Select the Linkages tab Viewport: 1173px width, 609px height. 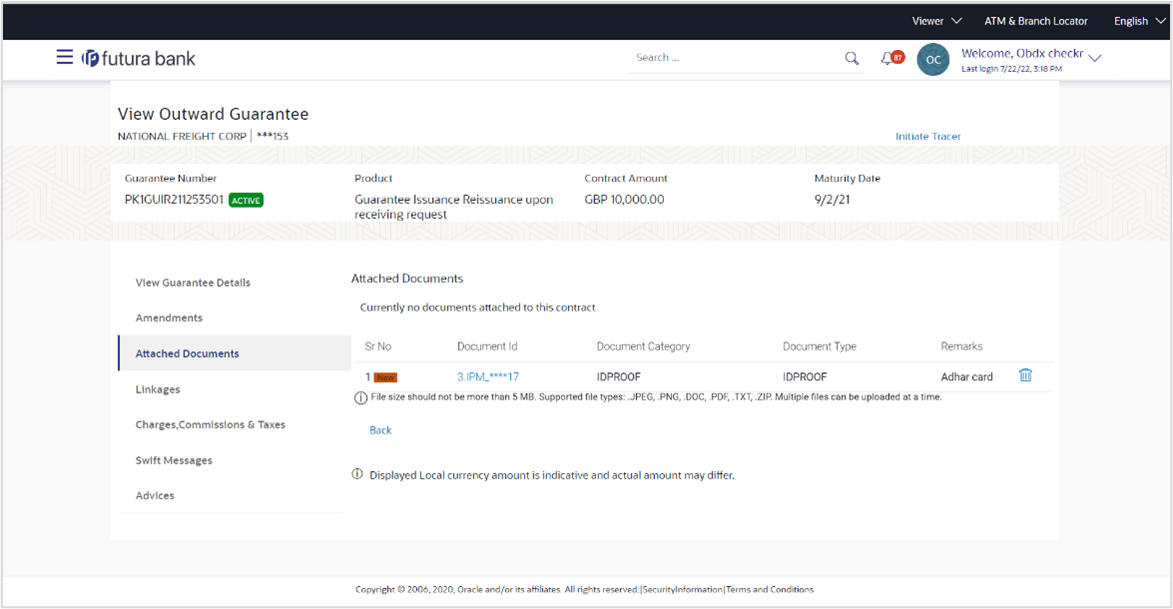pos(156,389)
